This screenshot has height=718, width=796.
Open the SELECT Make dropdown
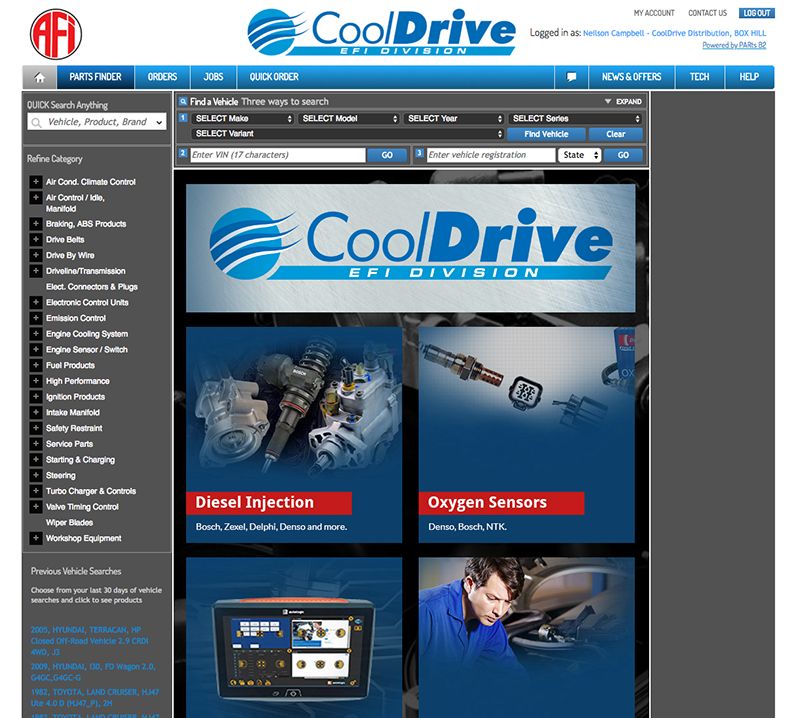[243, 119]
